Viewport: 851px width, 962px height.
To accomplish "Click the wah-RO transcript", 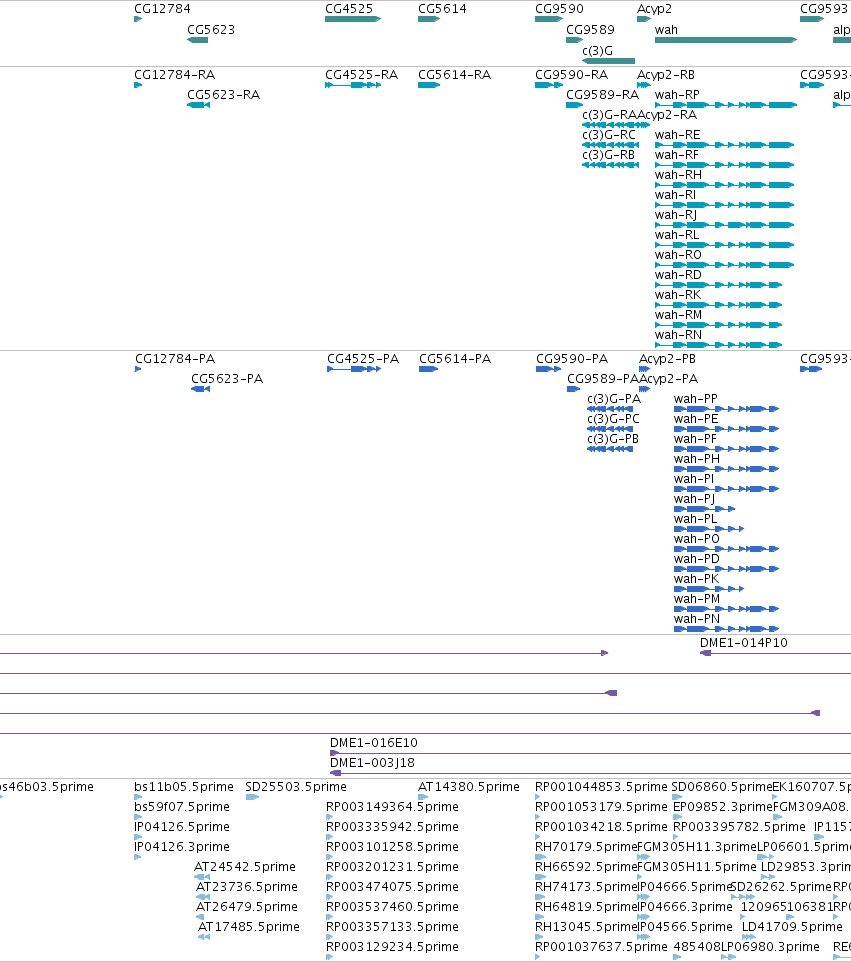I will [725, 265].
